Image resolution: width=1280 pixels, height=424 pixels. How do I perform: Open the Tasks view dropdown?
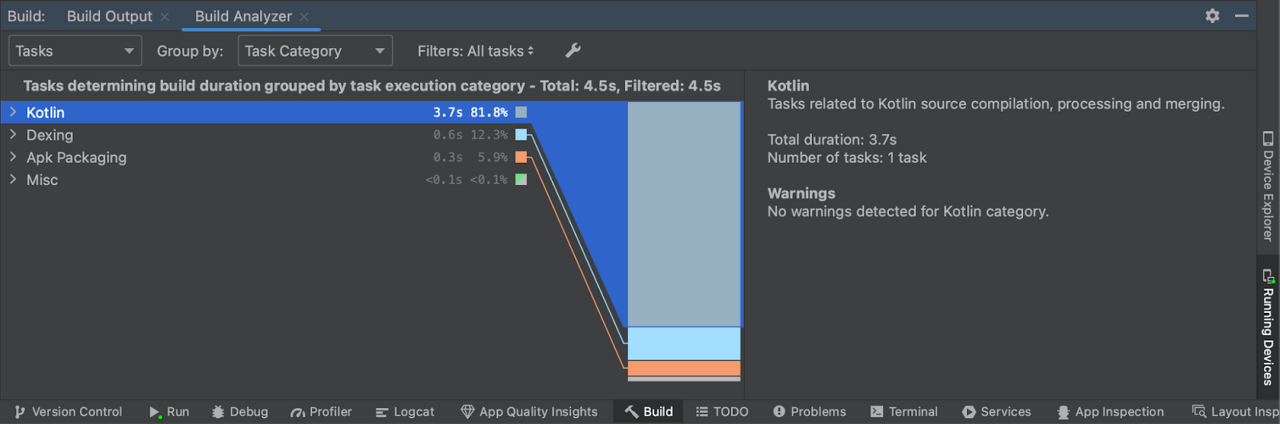click(x=75, y=51)
